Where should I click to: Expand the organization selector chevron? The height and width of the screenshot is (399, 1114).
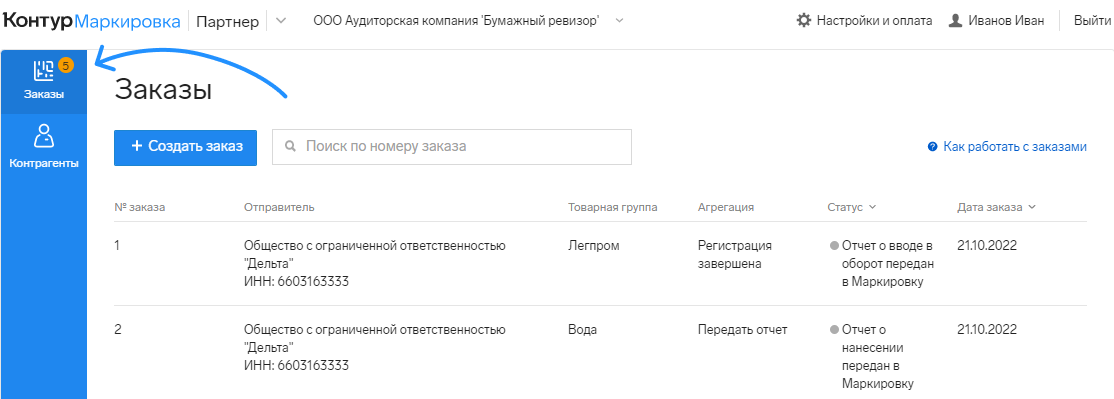pos(620,21)
